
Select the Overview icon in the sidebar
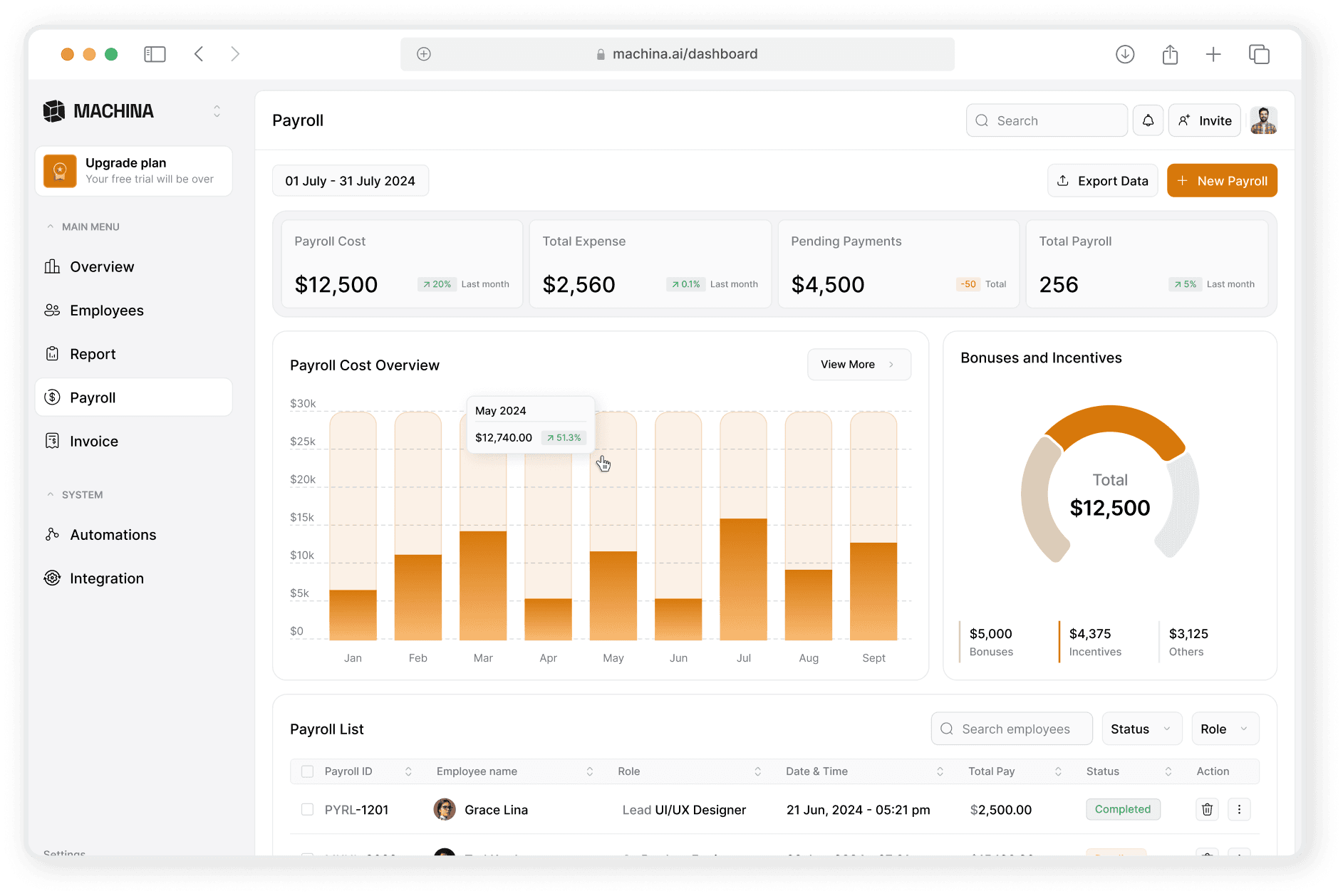click(52, 266)
